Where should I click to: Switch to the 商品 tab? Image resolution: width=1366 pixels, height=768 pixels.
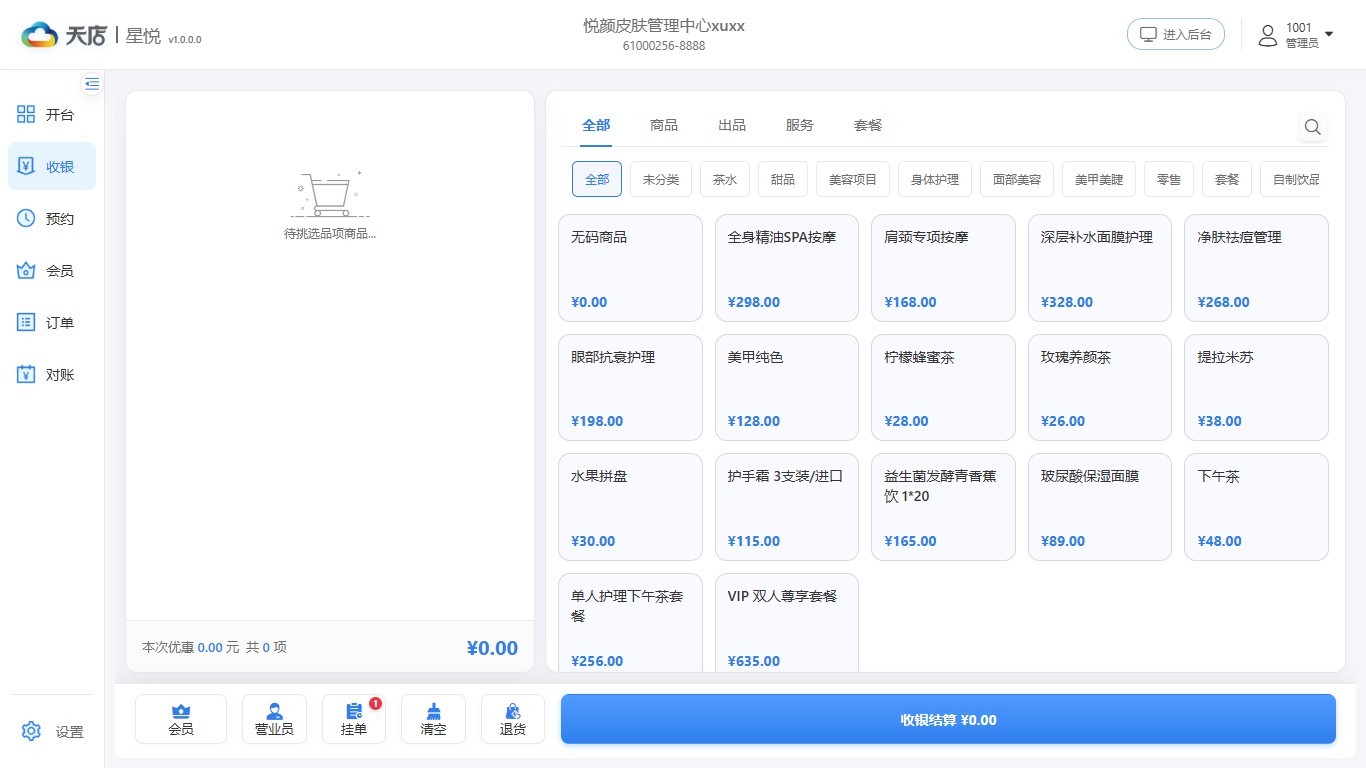[664, 125]
